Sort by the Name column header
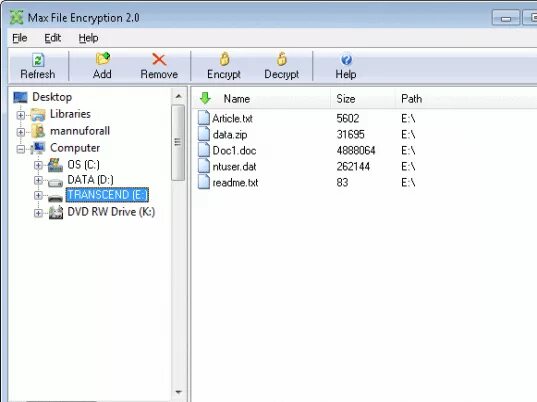This screenshot has height=402, width=537. tap(236, 99)
